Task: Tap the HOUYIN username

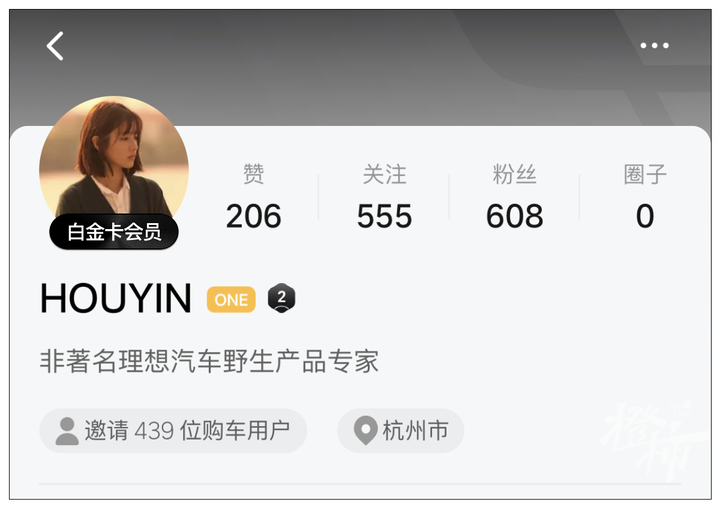Action: click(115, 298)
